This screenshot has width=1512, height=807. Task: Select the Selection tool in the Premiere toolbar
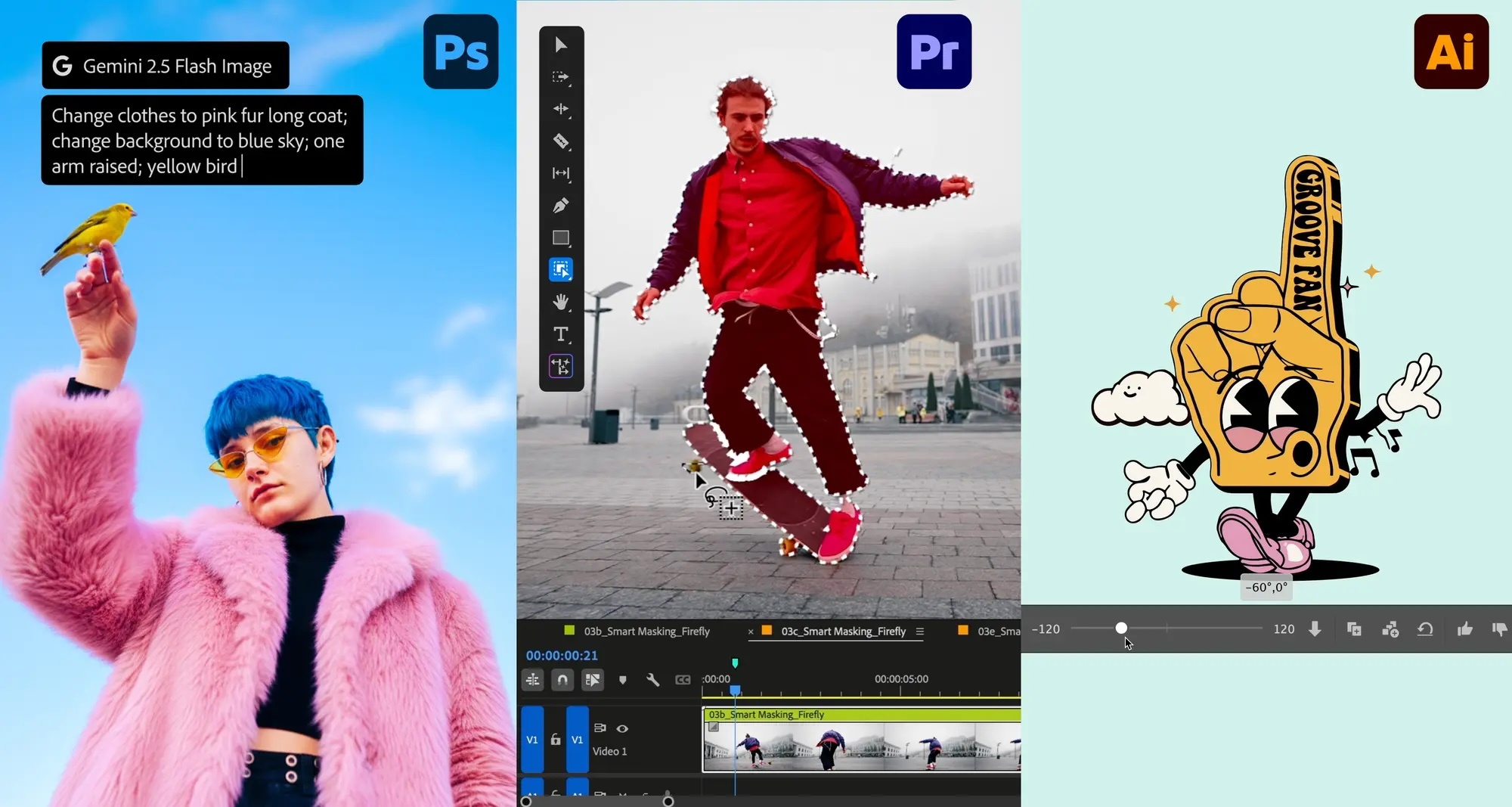[x=561, y=45]
